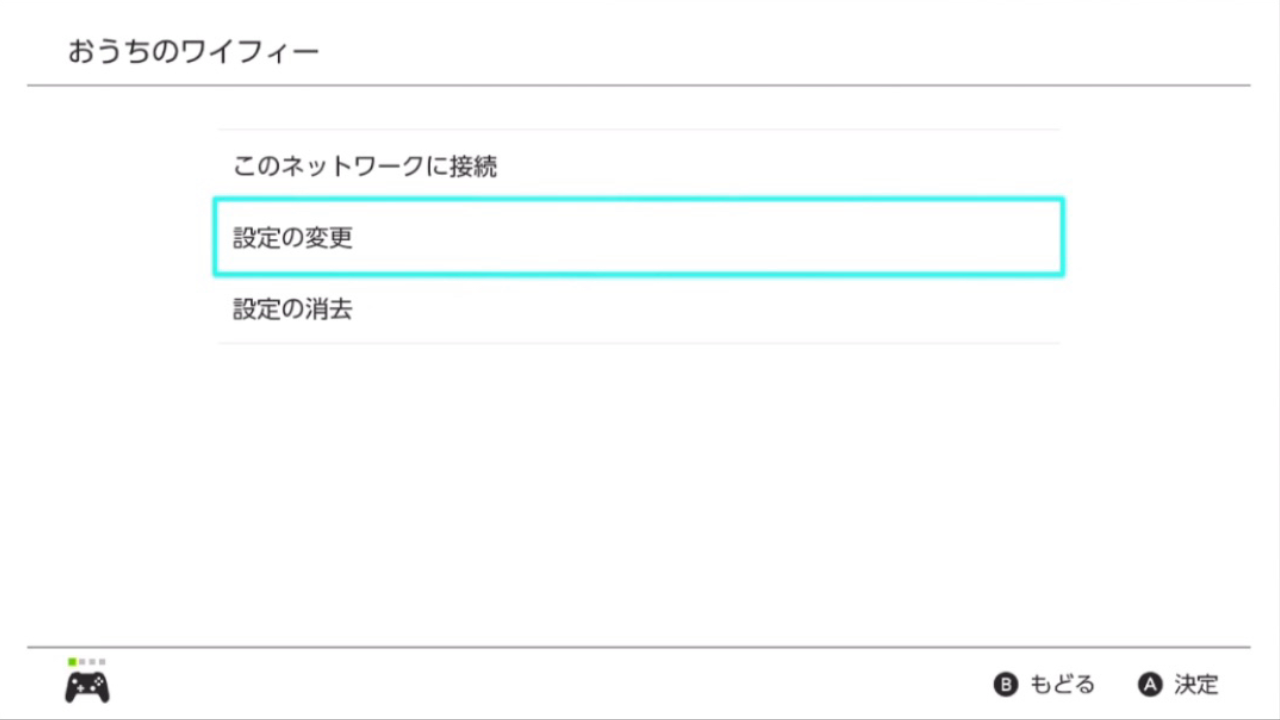Click the gray player indicator dots
Screen dimensions: 1280x720
(x=92, y=662)
